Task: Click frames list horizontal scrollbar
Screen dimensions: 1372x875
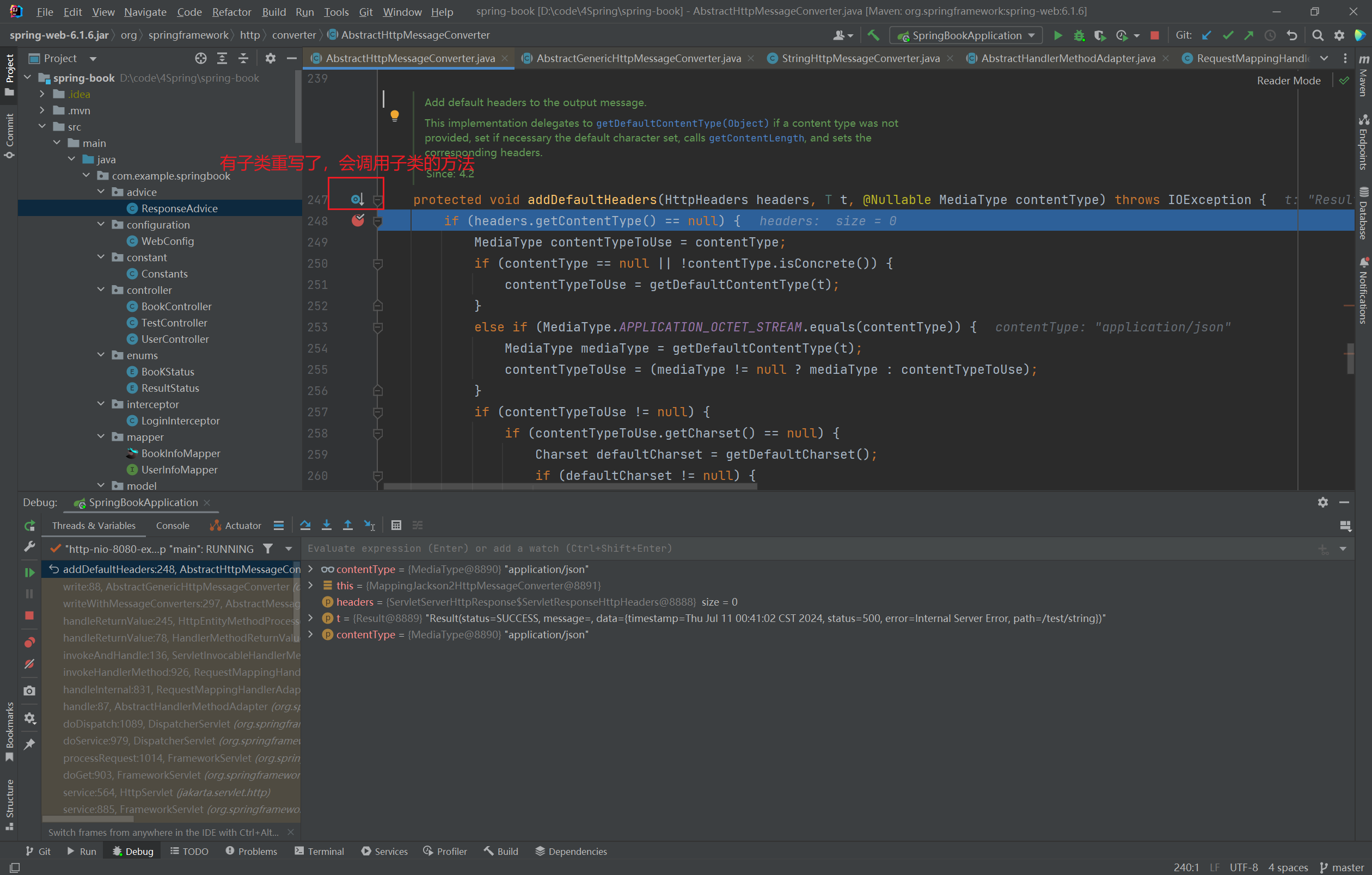Action: [88, 818]
